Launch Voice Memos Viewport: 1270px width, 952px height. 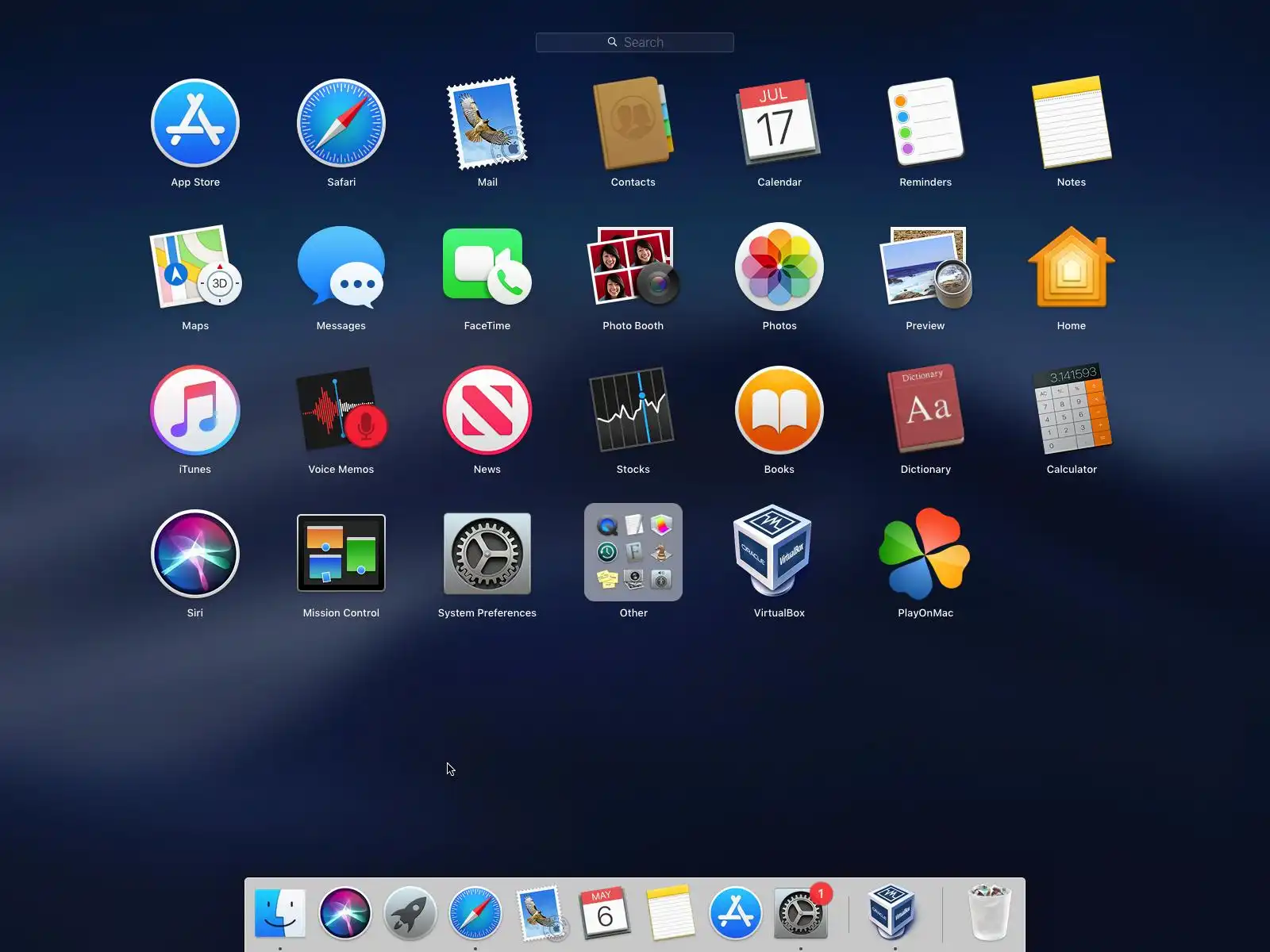coord(341,410)
